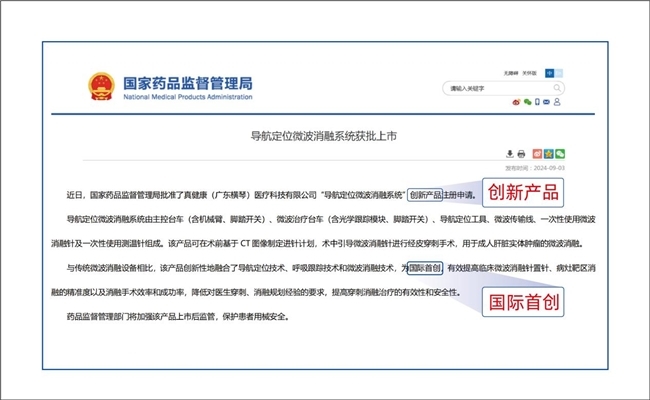
Task: Switch to Chinese with the 中 button
Action: 549,73
